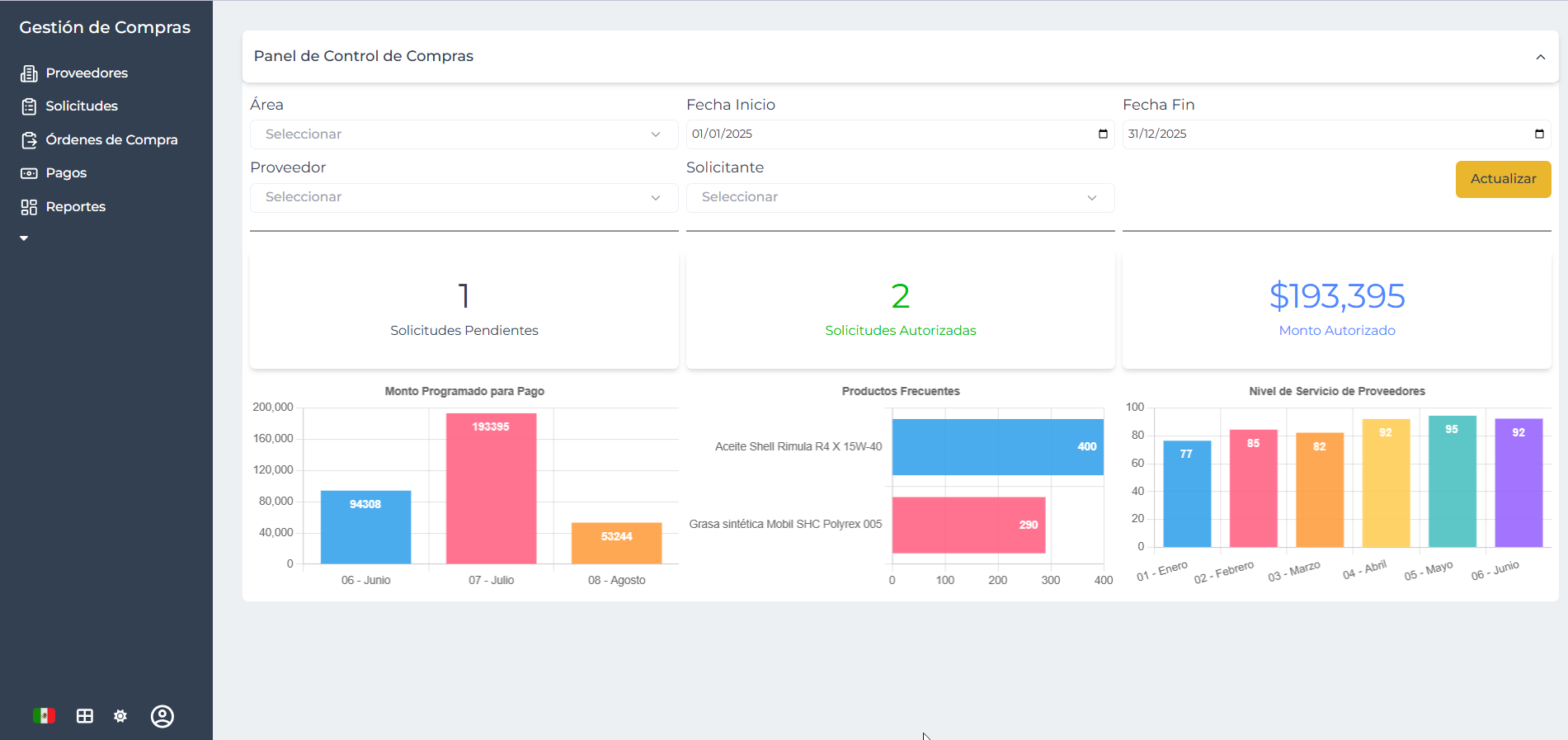The image size is (1568, 740).
Task: Open the user profile icon
Action: (x=162, y=716)
